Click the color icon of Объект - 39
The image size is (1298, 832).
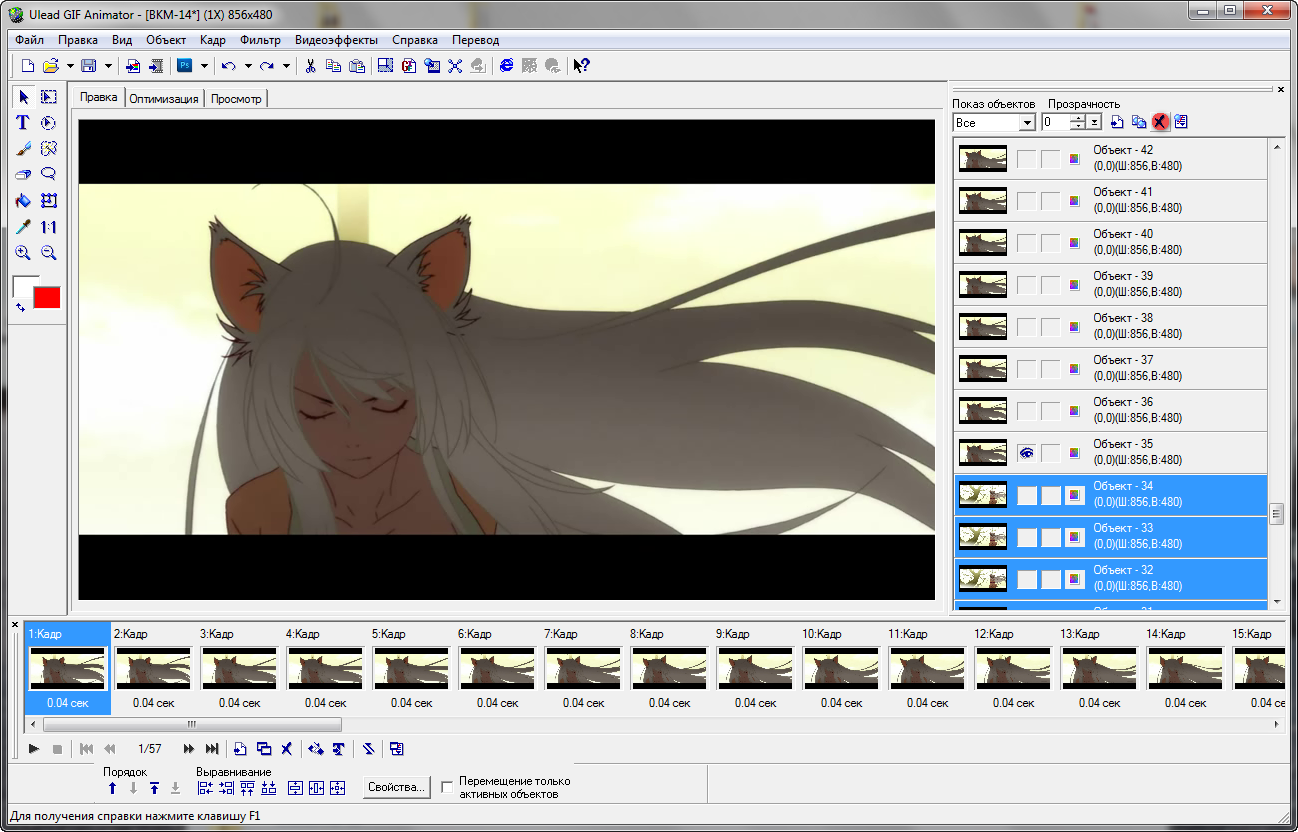point(1074,285)
